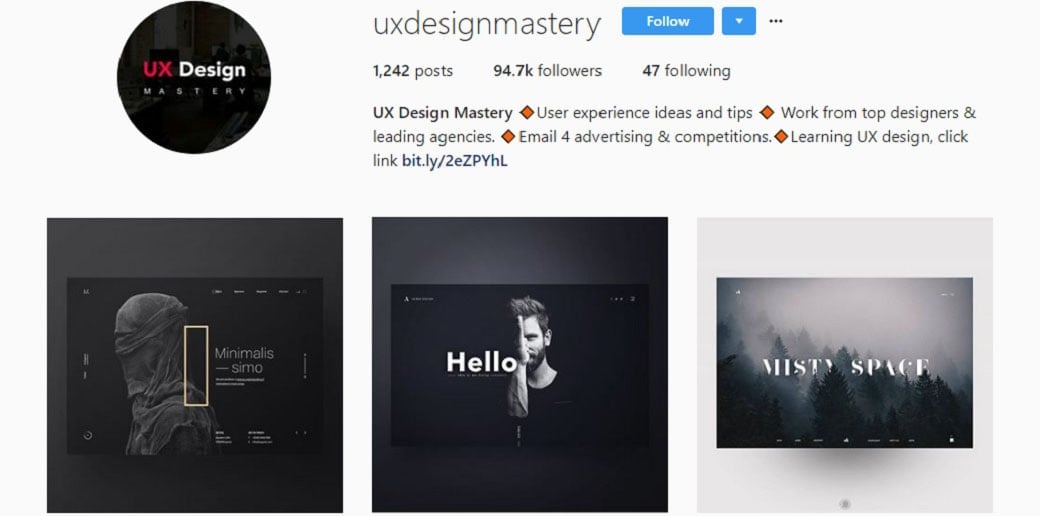The width and height of the screenshot is (1040, 516).
Task: Click the uxdesignmastery username heading
Action: pyautogui.click(x=487, y=24)
